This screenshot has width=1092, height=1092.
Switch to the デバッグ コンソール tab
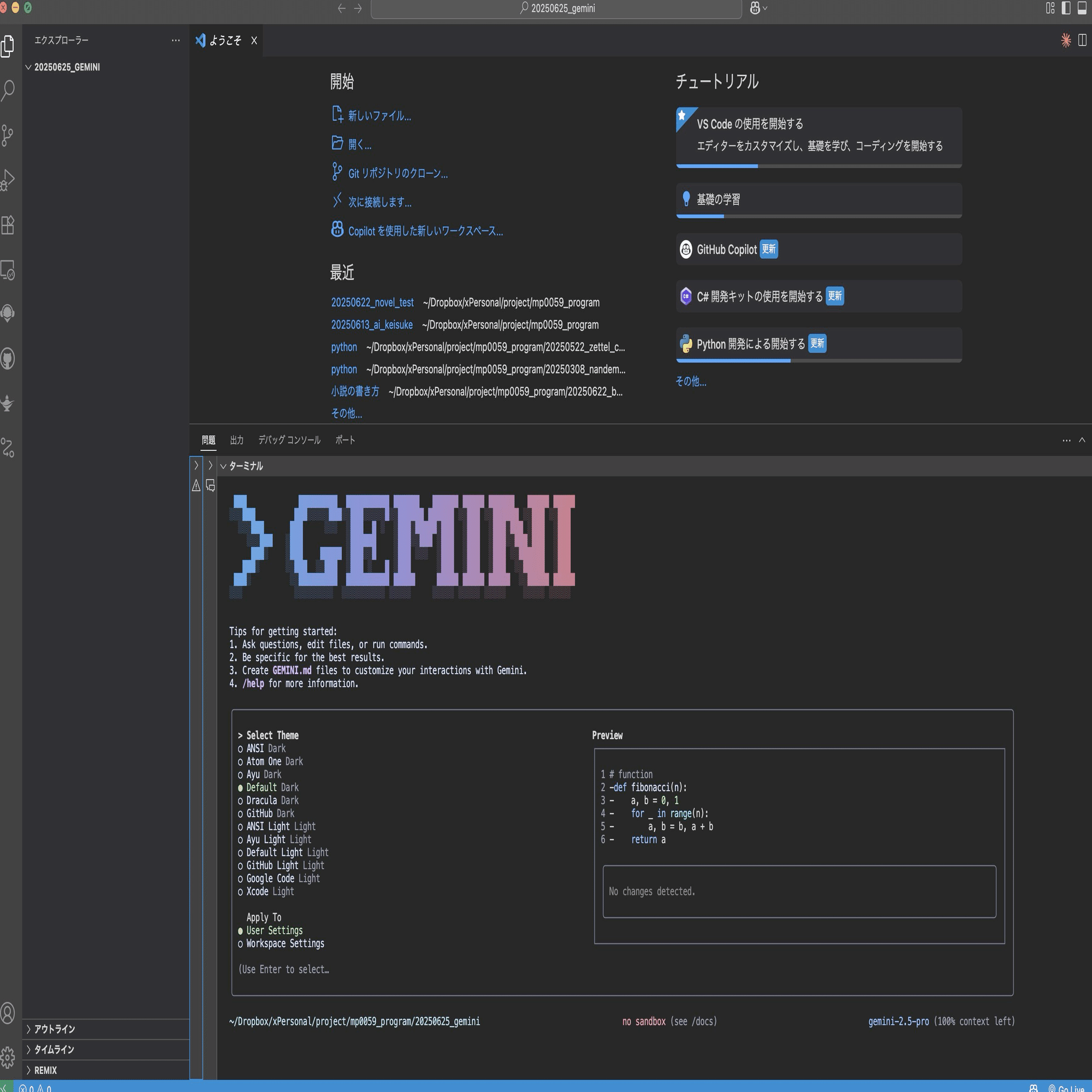pos(289,440)
